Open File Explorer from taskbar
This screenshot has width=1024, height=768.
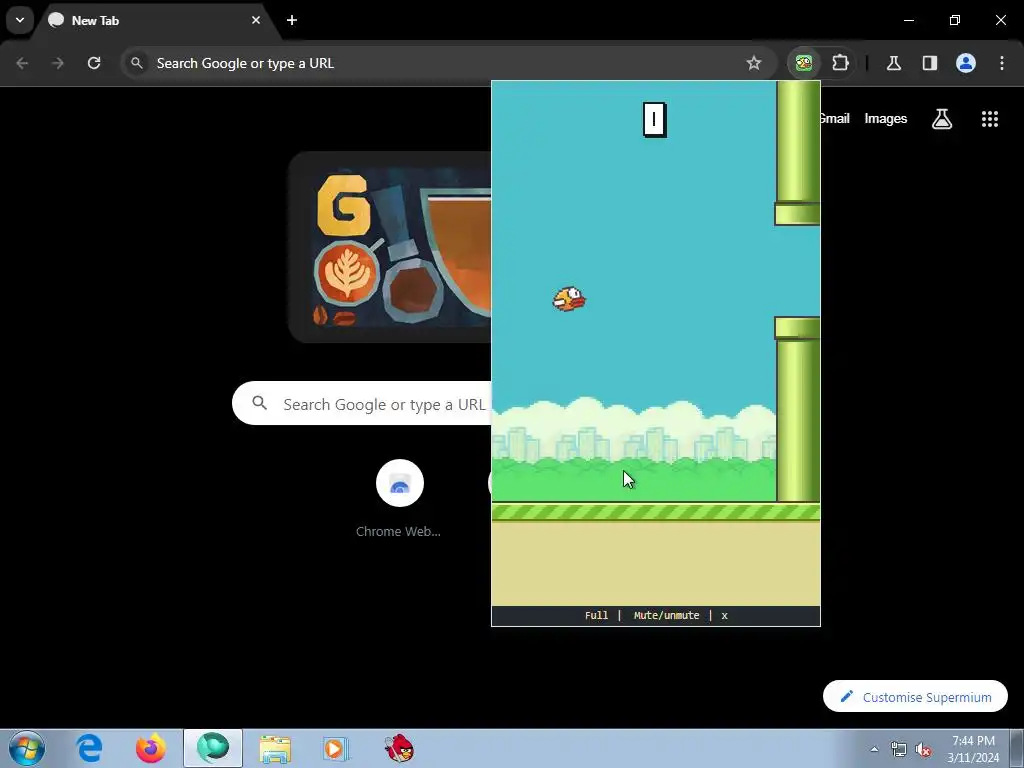tap(275, 749)
